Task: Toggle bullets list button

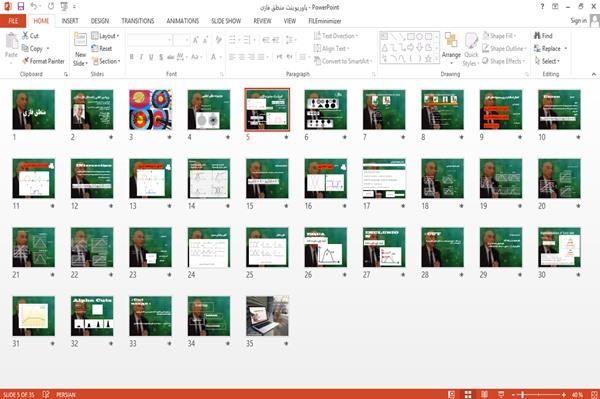Action: (232, 40)
